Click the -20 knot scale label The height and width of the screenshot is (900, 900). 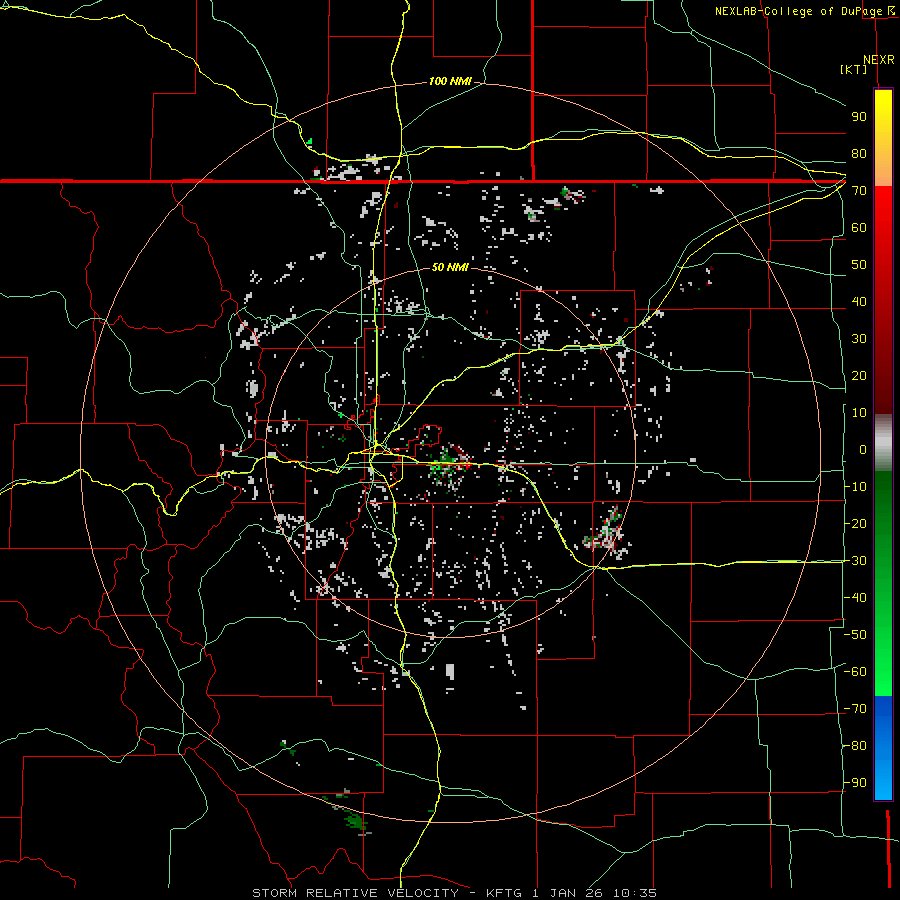click(855, 523)
